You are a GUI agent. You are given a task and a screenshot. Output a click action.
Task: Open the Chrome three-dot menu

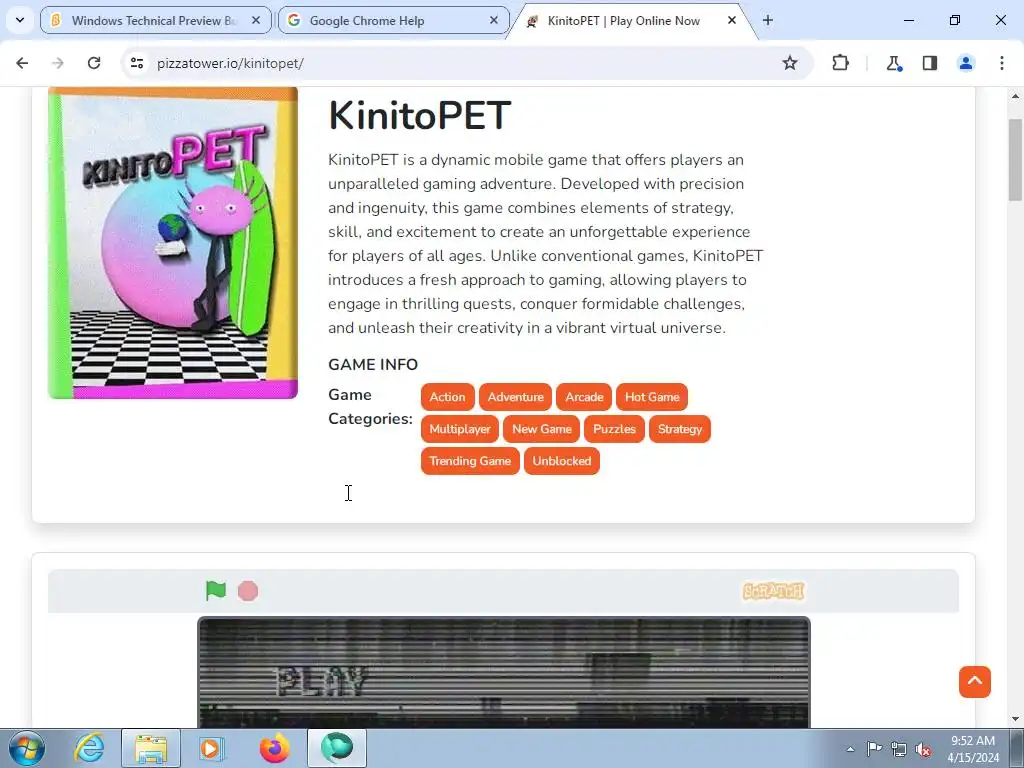(1002, 63)
